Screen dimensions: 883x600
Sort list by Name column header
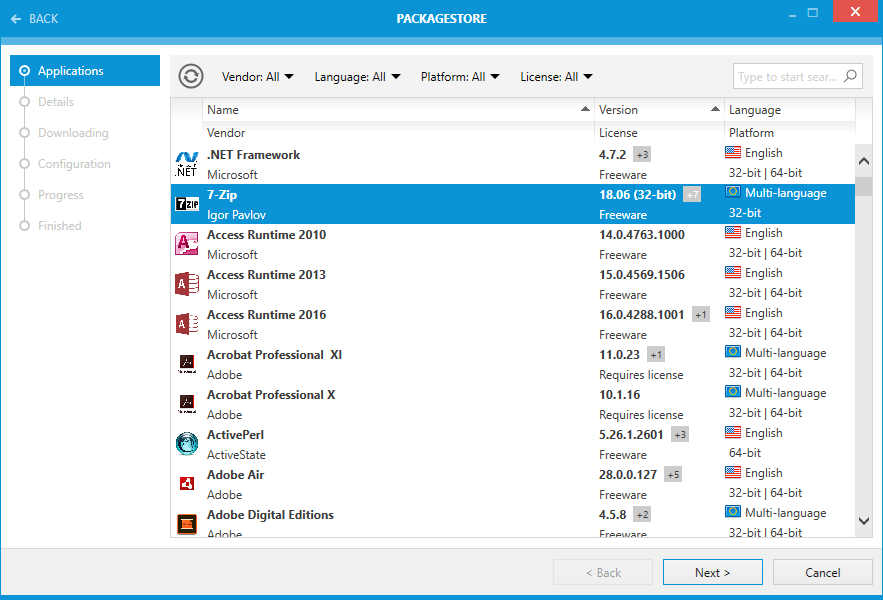pos(398,110)
